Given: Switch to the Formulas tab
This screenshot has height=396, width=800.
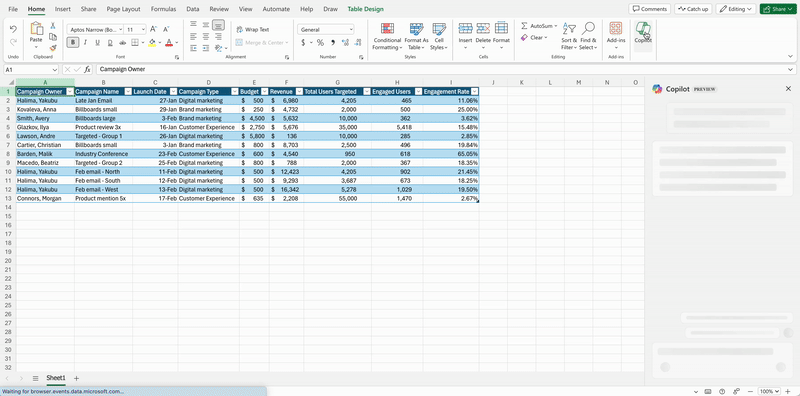Looking at the screenshot, I should pyautogui.click(x=163, y=9).
